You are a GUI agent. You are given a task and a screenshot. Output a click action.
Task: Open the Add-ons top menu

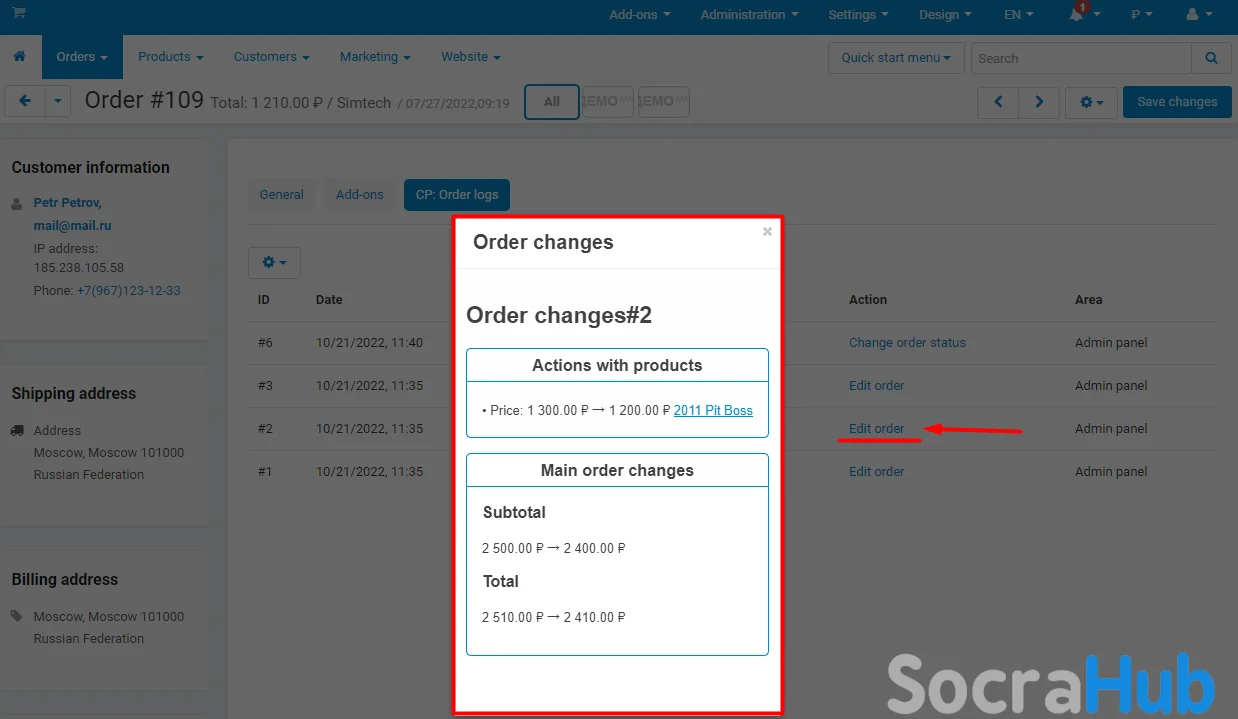[x=640, y=15]
